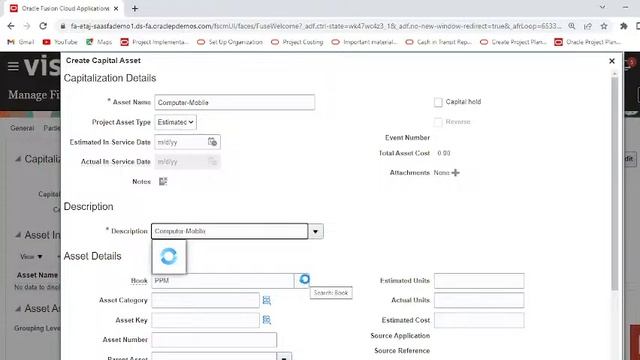Close the Oracle Fusion Cloud Applications tab
The height and width of the screenshot is (360, 640).
point(116,8)
